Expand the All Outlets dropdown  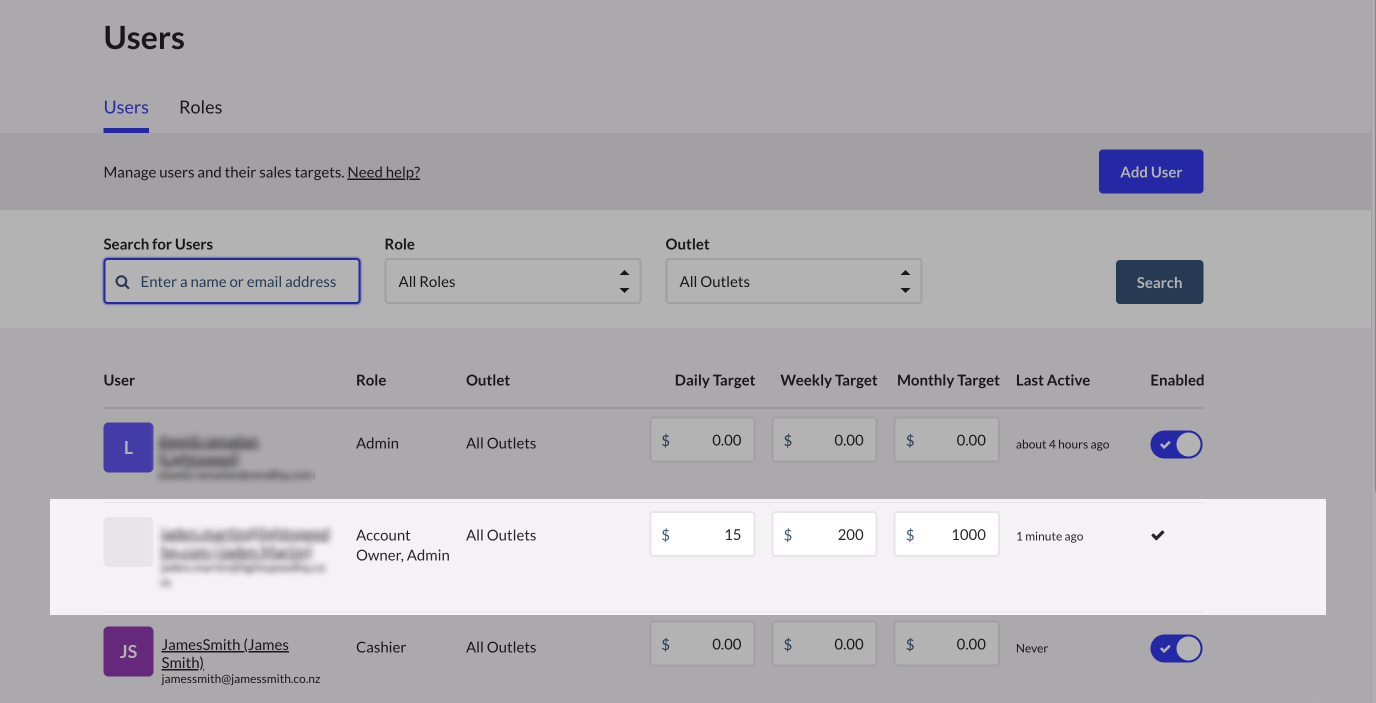793,282
